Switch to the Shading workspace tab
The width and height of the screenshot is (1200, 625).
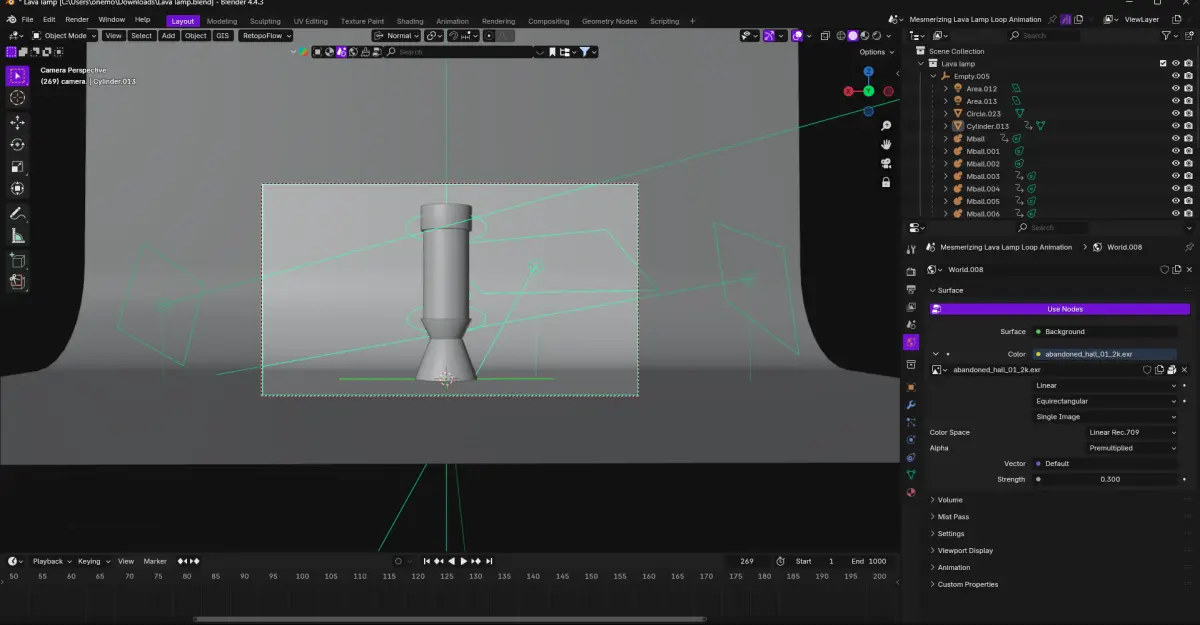click(410, 21)
